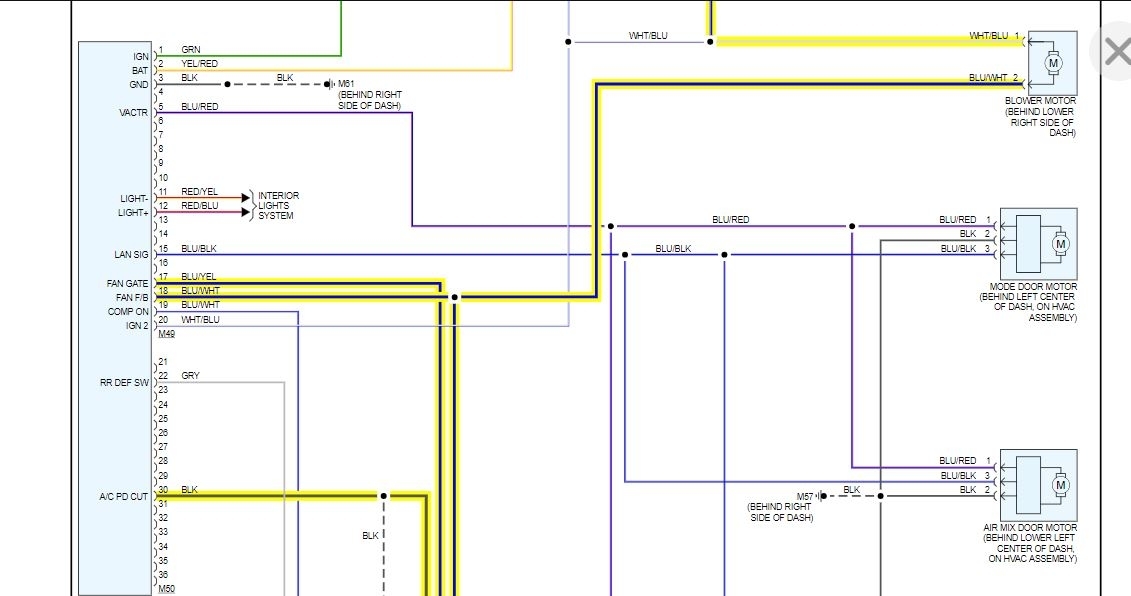This screenshot has height=596, width=1131.
Task: Click the BLU/WHT wire label at pin 19
Action: [x=201, y=305]
